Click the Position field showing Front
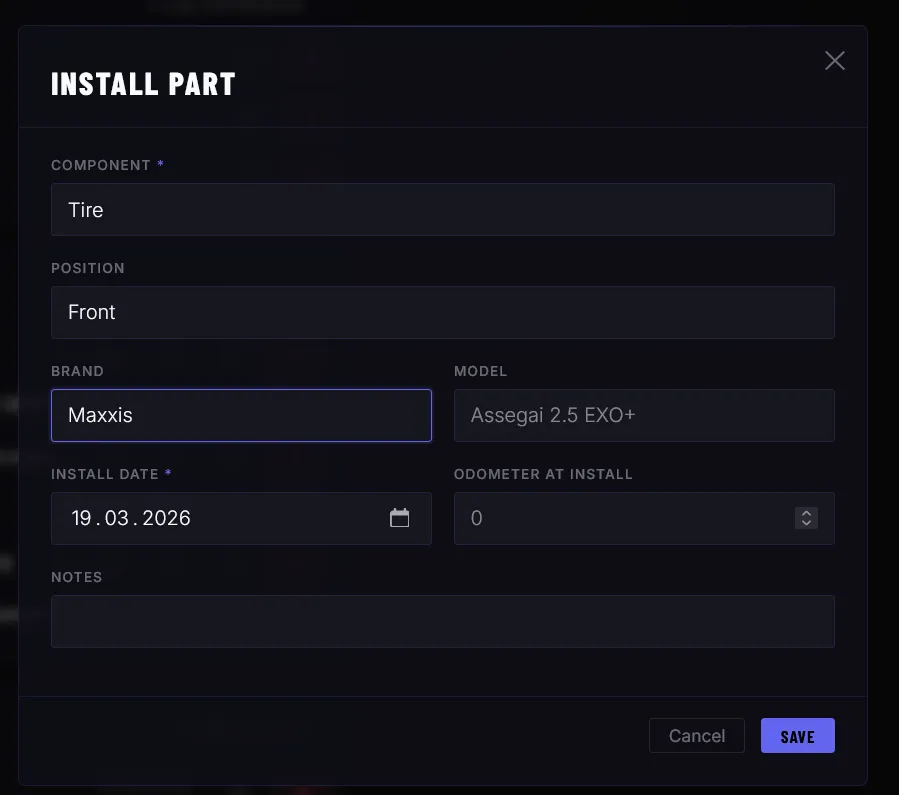This screenshot has height=795, width=899. (x=443, y=312)
